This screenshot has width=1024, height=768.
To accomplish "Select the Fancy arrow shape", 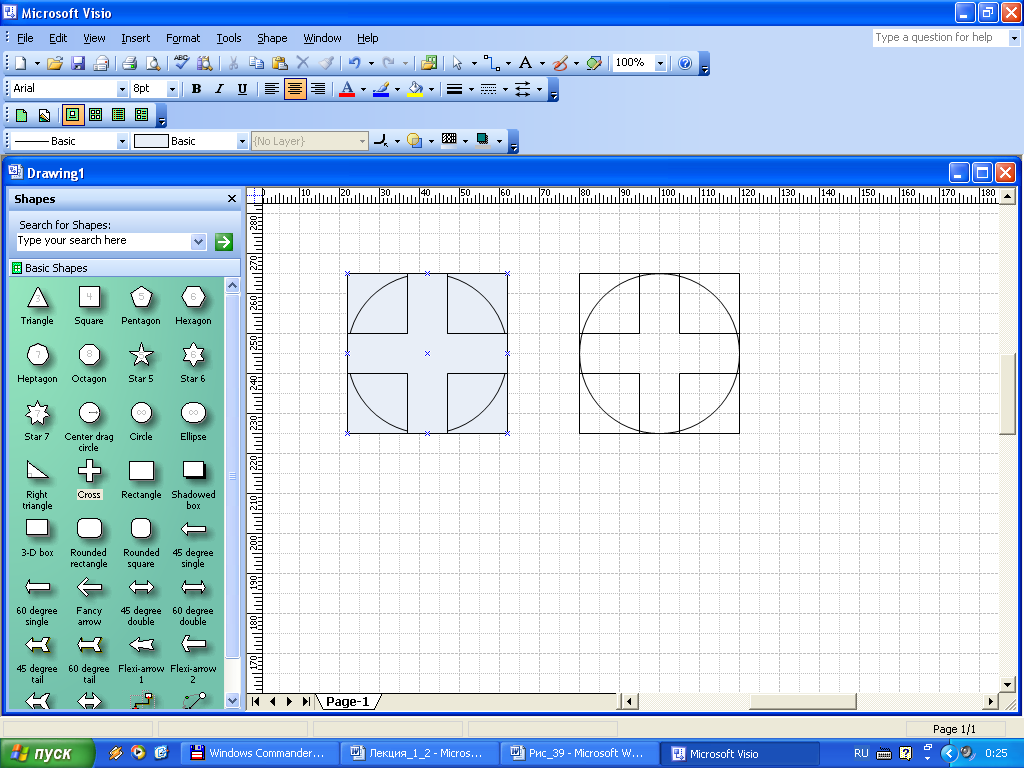I will click(89, 600).
